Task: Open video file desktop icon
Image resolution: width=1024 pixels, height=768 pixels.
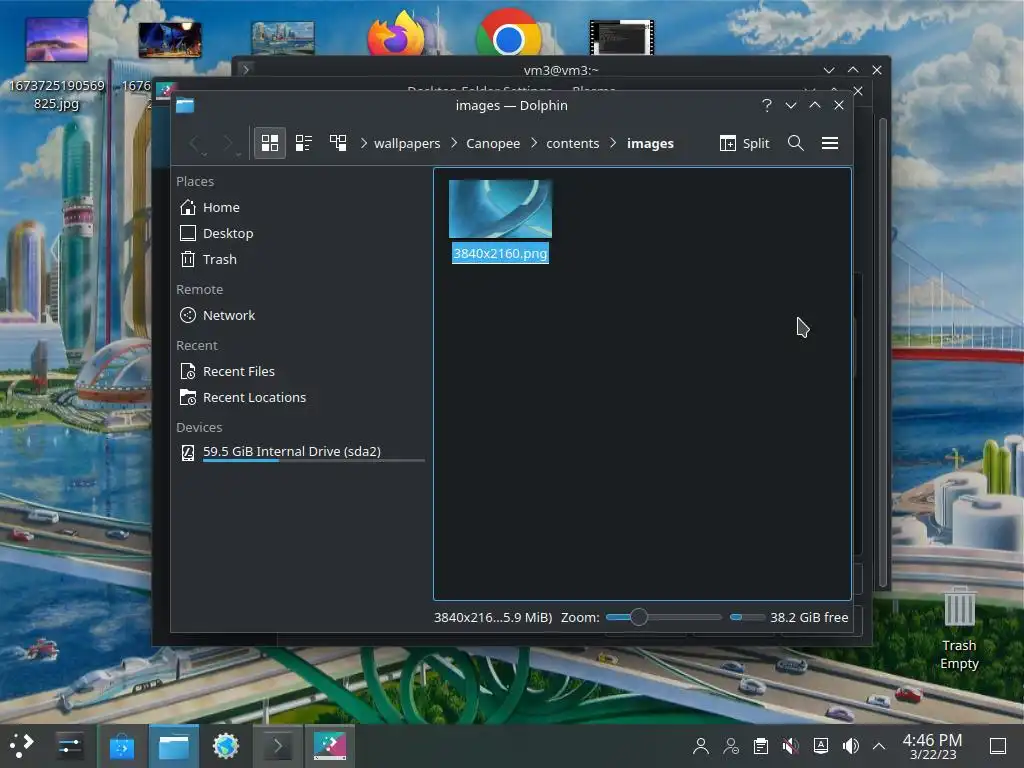Action: tap(622, 37)
